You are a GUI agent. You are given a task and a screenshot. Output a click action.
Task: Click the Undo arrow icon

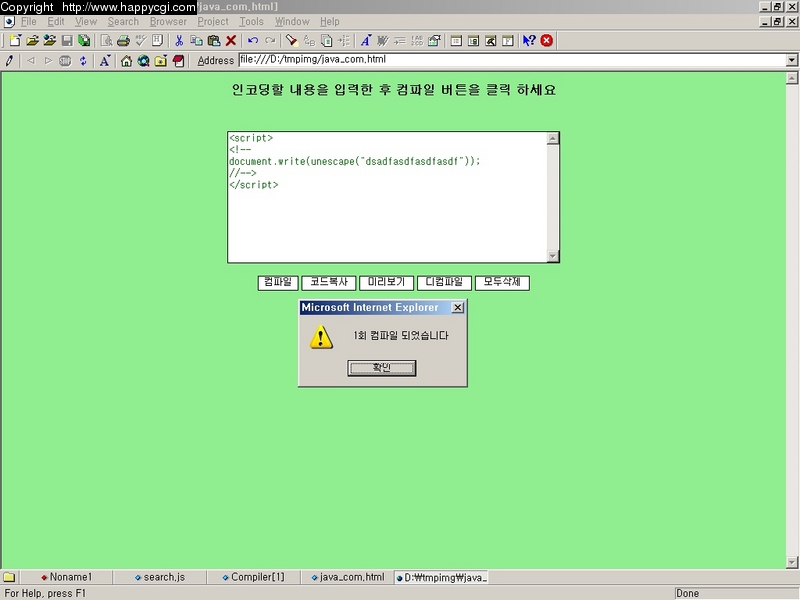click(x=253, y=41)
